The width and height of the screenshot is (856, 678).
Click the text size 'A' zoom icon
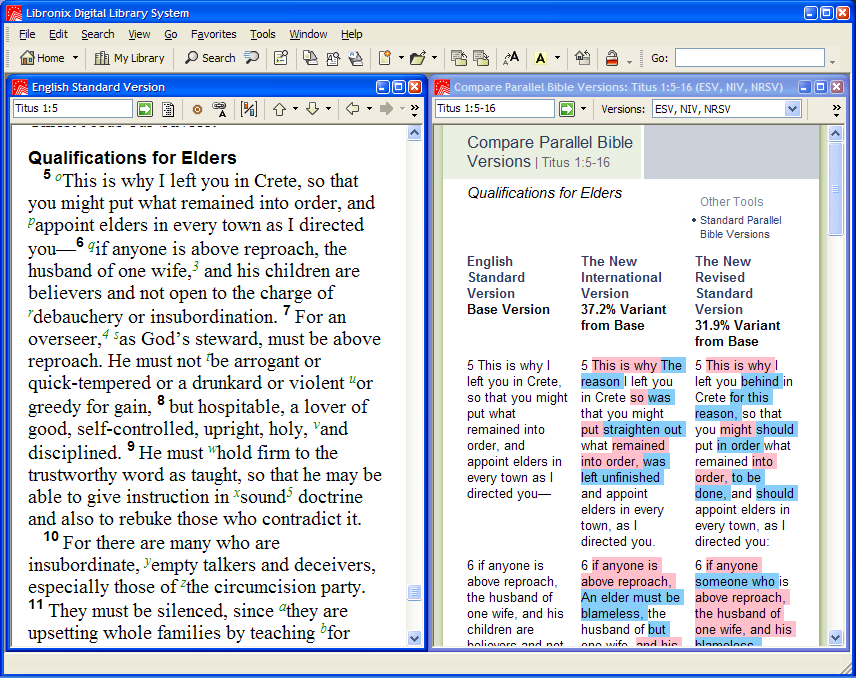pos(511,58)
